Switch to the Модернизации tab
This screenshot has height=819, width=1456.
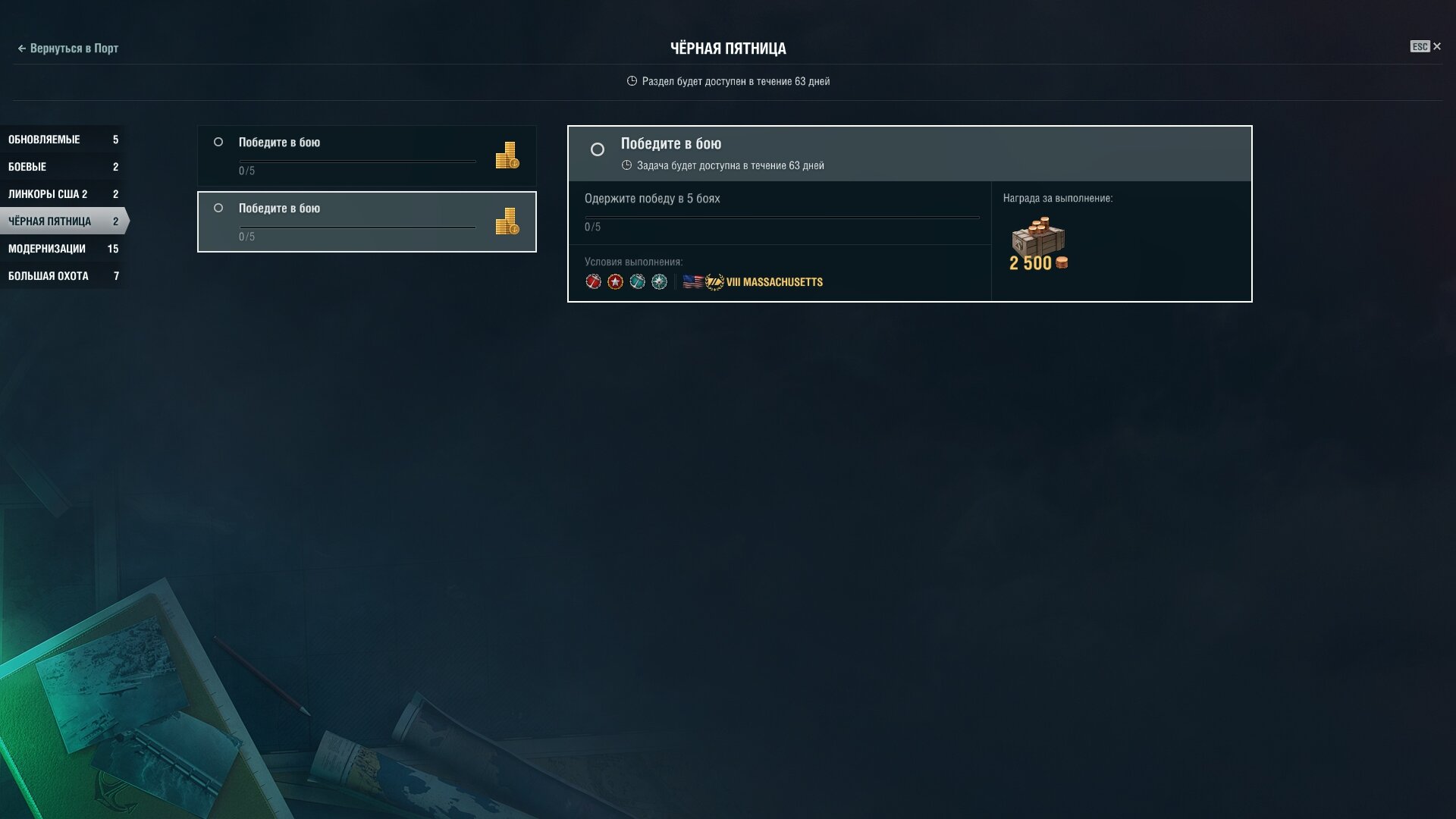pos(64,249)
